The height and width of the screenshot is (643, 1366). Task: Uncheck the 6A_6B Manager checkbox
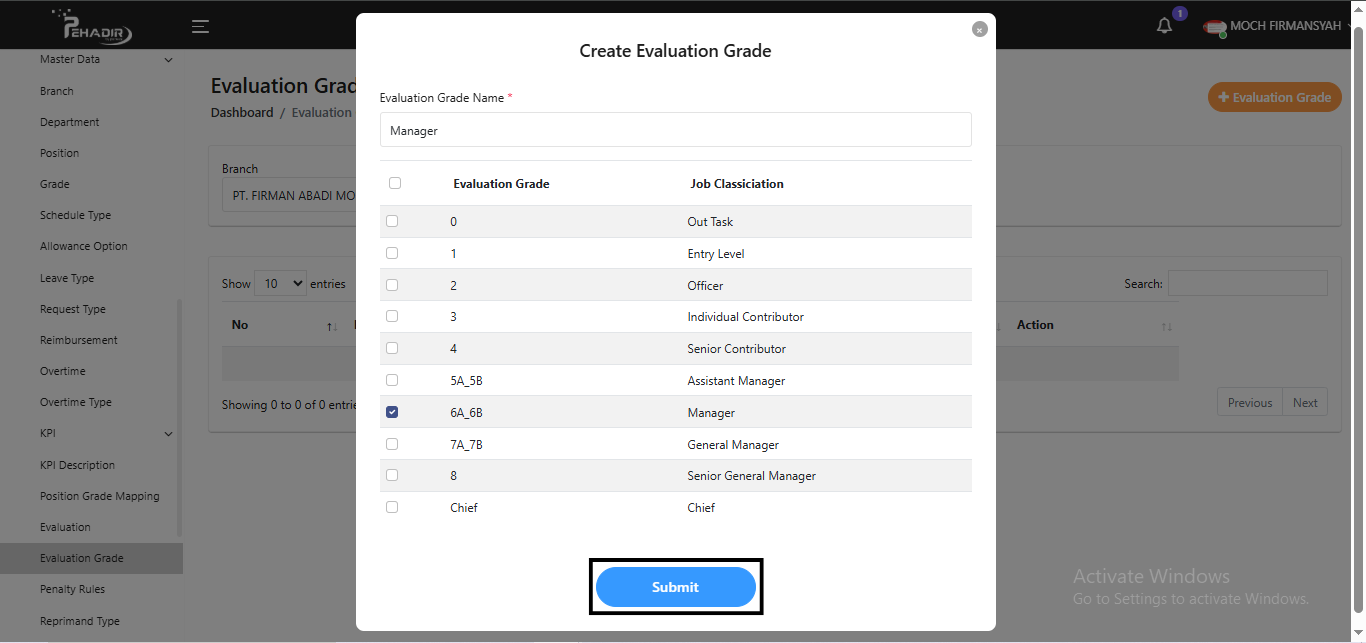[391, 411]
